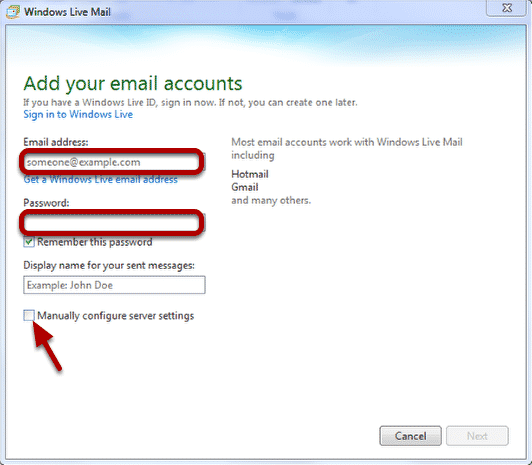532x465 pixels.
Task: Click the Hotmail text entry
Action: (250, 174)
